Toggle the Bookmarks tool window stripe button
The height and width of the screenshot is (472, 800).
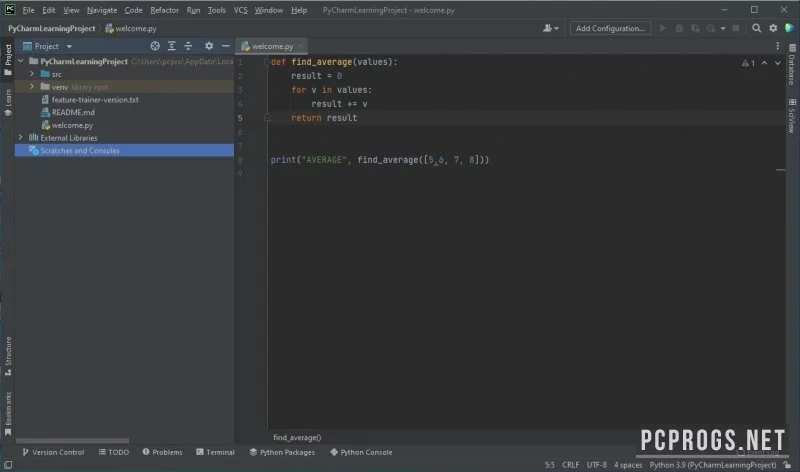pyautogui.click(x=8, y=413)
